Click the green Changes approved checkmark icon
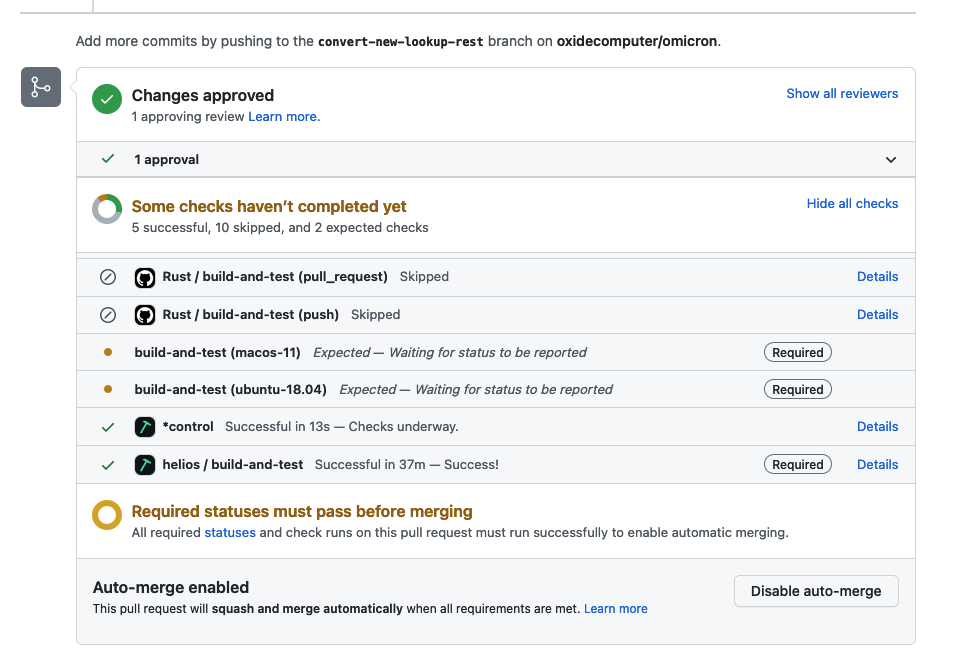Screen dimensions: 967x660 click(x=107, y=99)
